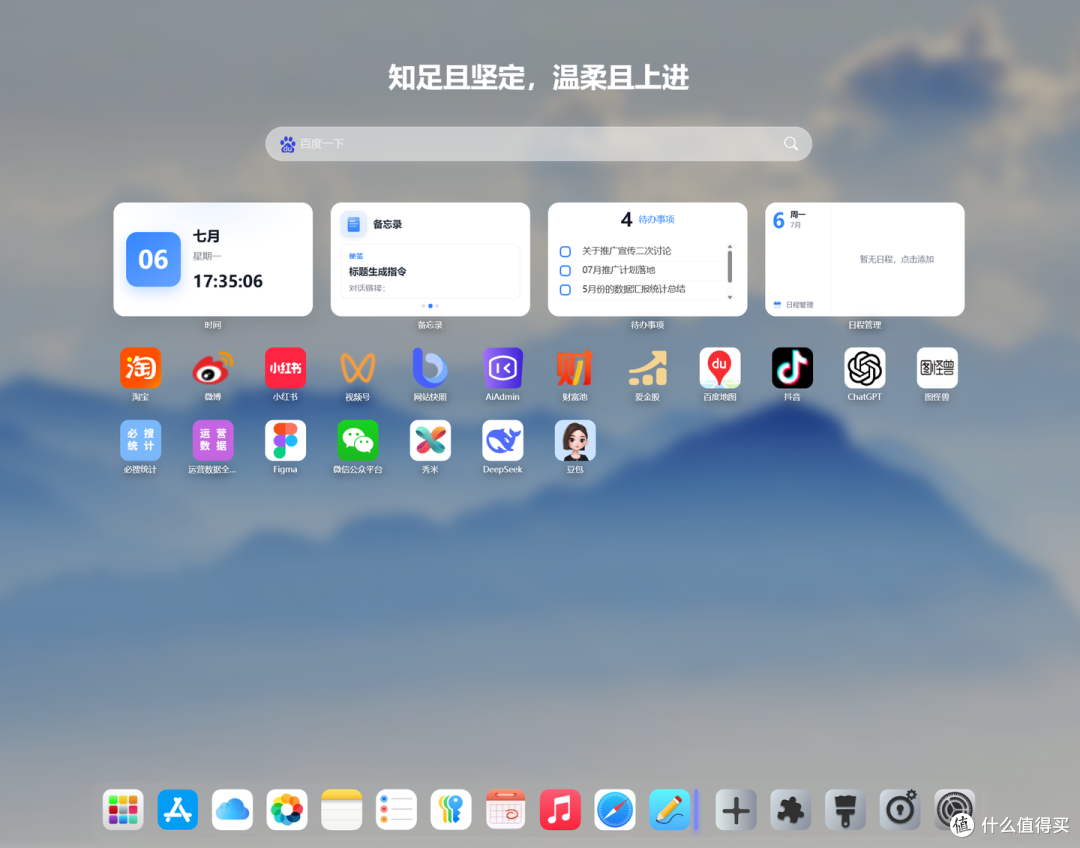This screenshot has width=1080, height=848.
Task: Open App Store from the dock
Action: (178, 809)
